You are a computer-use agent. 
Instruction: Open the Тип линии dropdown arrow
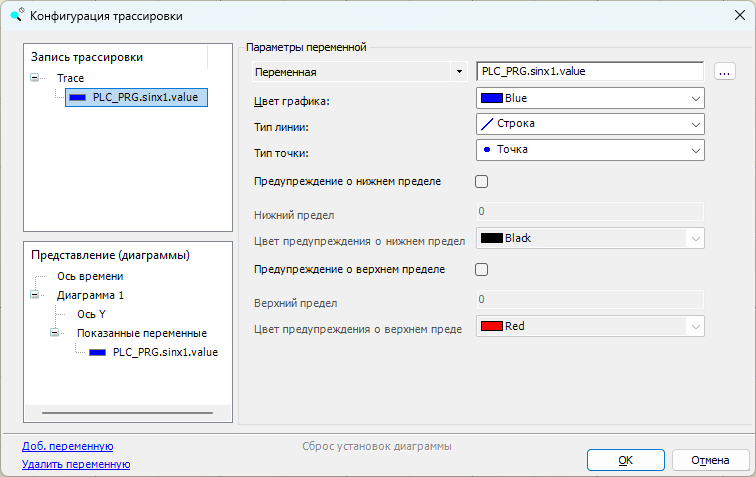click(695, 125)
